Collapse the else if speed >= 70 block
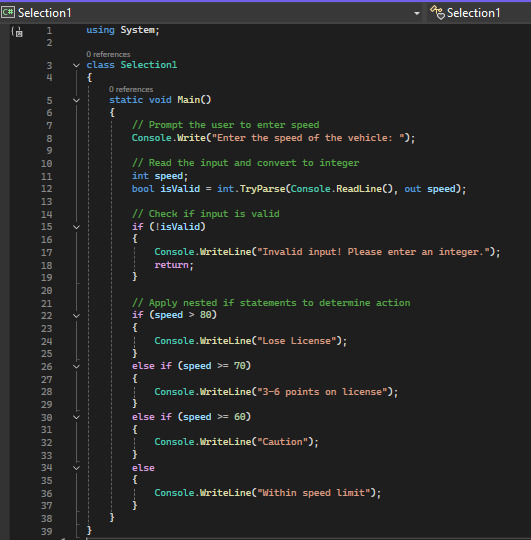 76,366
